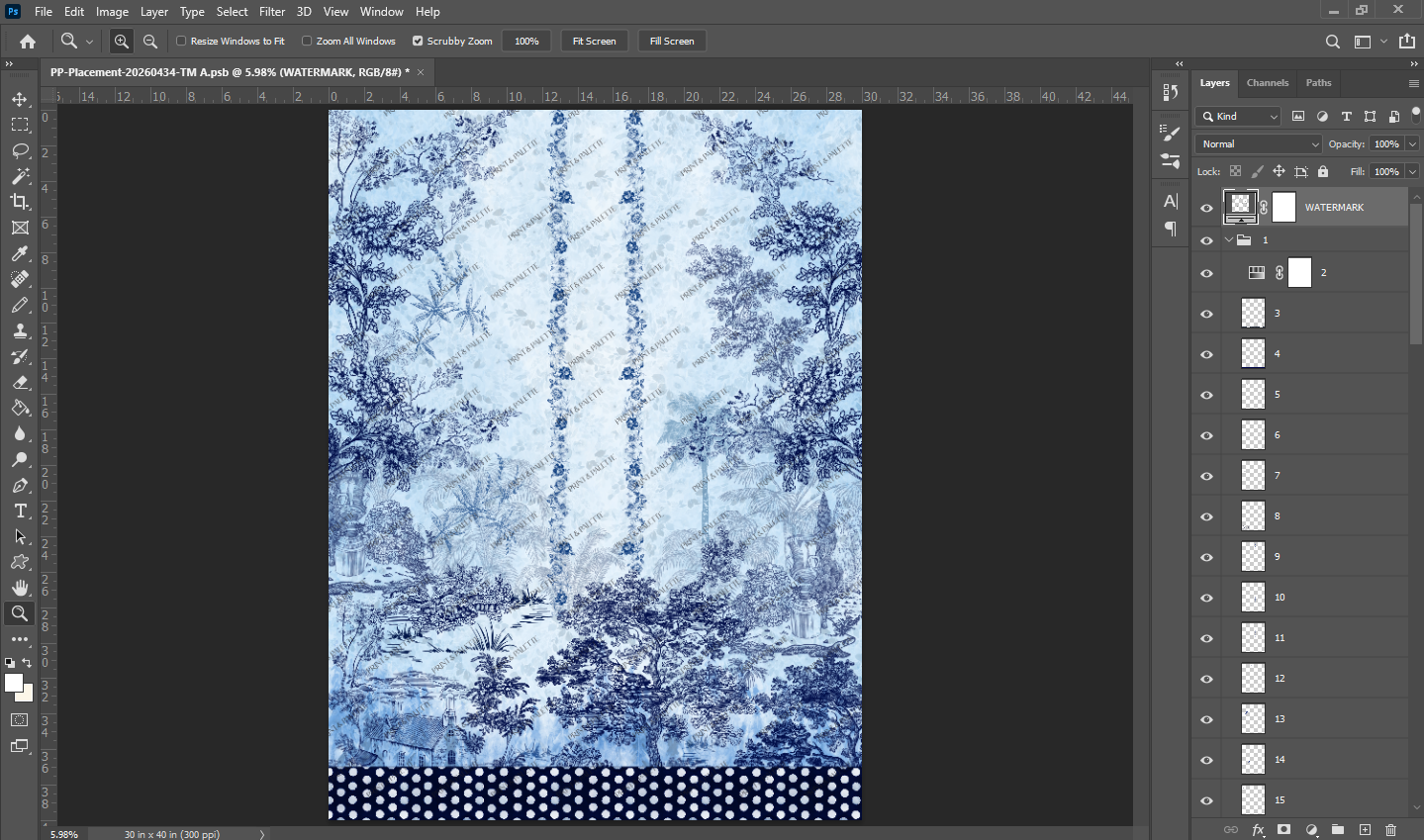Select the Blur tool

(x=20, y=433)
